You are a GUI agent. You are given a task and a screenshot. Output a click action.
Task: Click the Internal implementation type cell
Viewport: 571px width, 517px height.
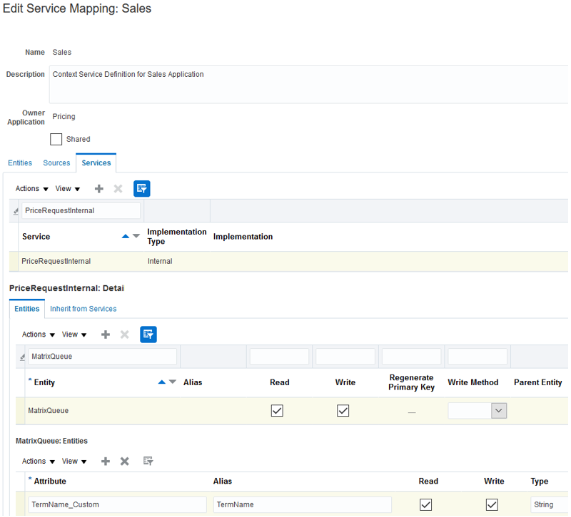[160, 261]
